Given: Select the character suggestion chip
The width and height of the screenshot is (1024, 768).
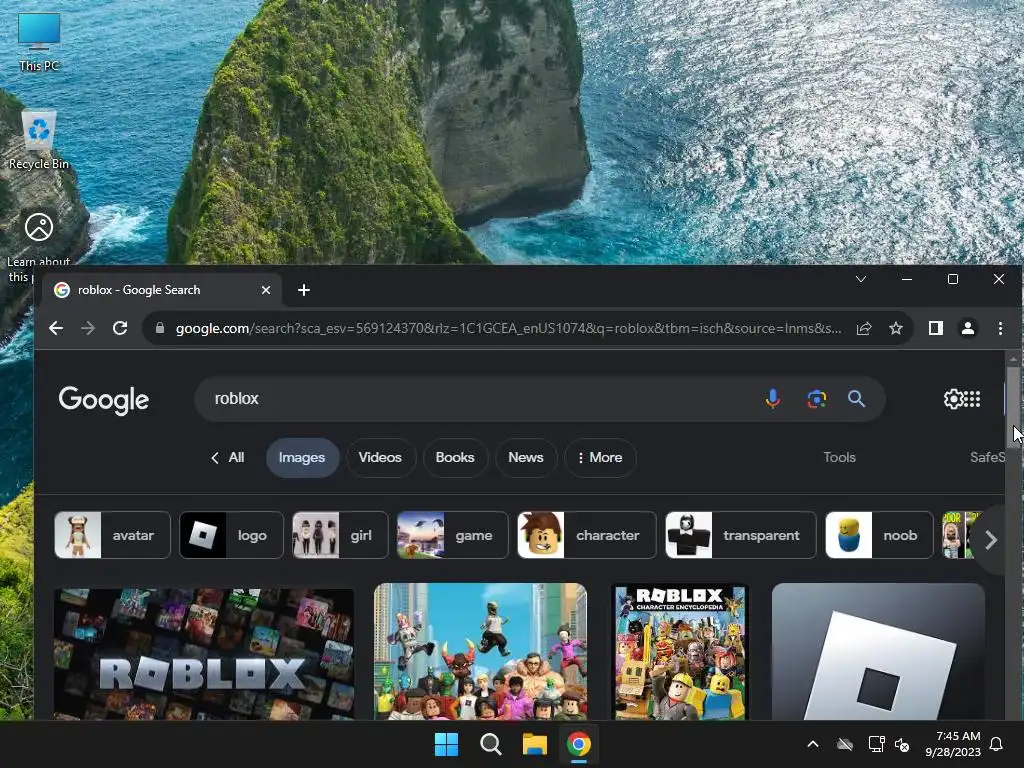Looking at the screenshot, I should click(586, 536).
